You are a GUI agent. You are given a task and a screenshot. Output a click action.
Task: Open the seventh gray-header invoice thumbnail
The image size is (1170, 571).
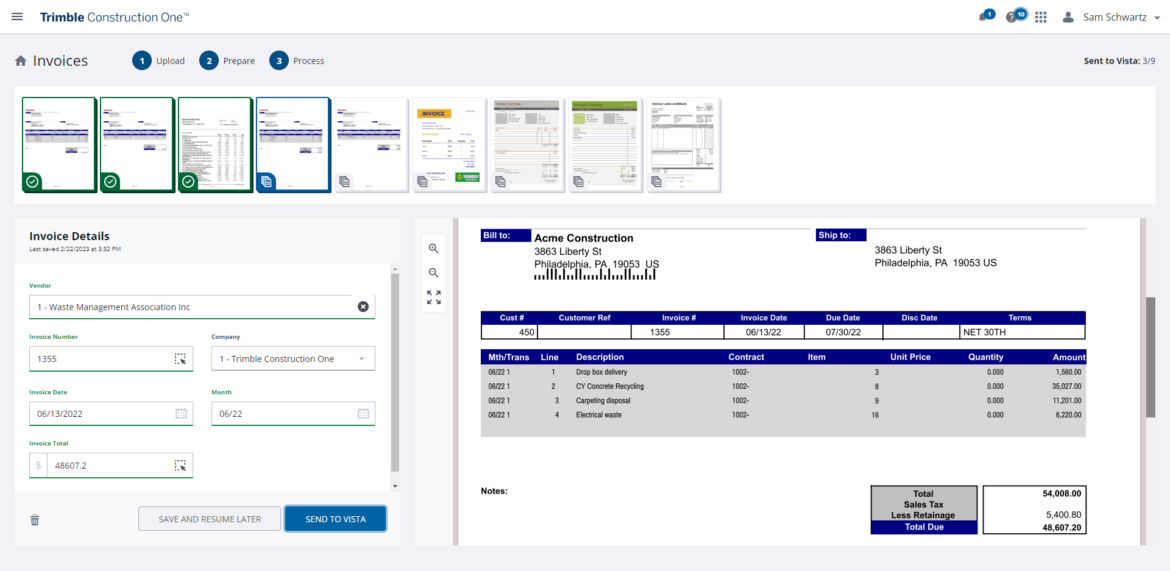pos(528,145)
